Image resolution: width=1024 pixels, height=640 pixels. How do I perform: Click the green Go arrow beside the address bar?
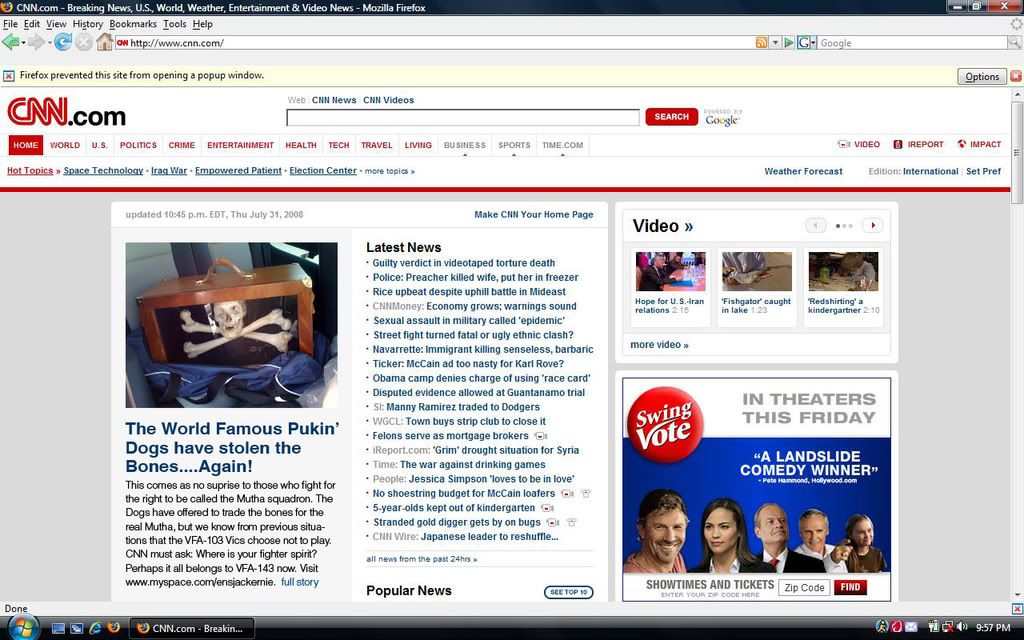(789, 42)
